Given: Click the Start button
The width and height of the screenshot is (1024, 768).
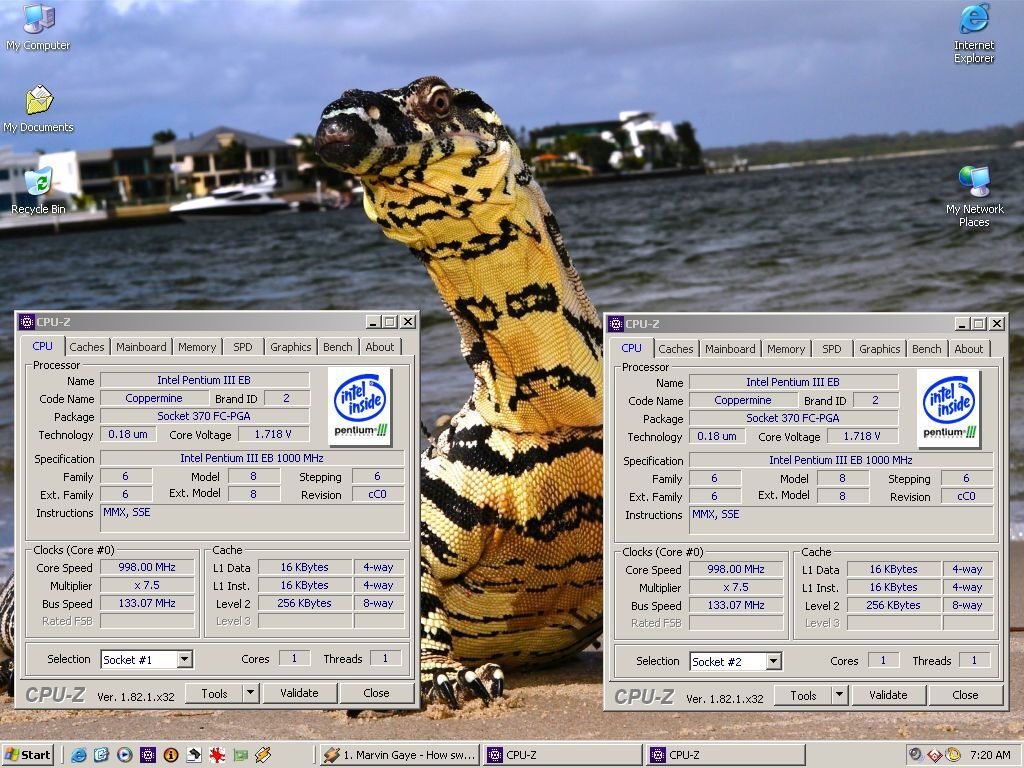Looking at the screenshot, I should coord(28,755).
